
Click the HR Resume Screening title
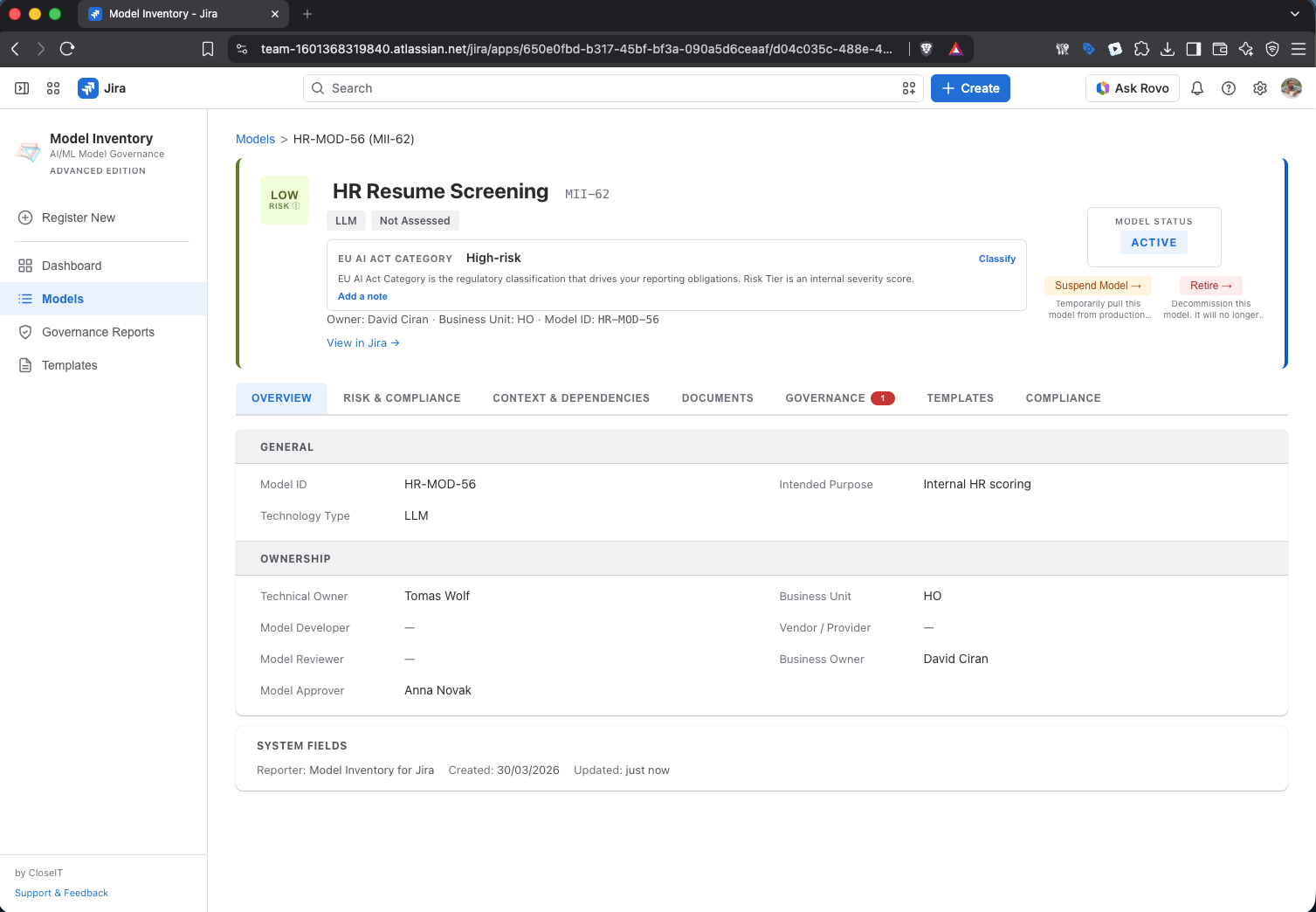click(440, 191)
